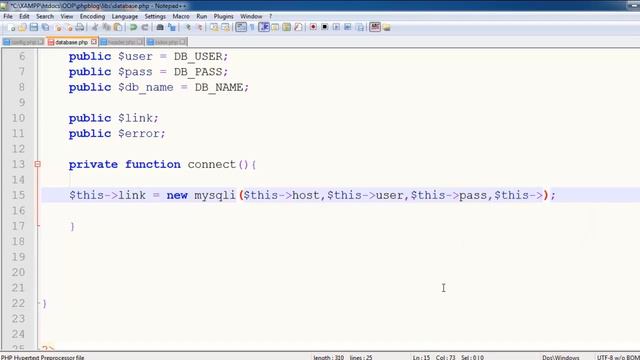The width and height of the screenshot is (640, 360).
Task: Toggle synchronized vertical scrolling
Action: pyautogui.click(x=214, y=27)
